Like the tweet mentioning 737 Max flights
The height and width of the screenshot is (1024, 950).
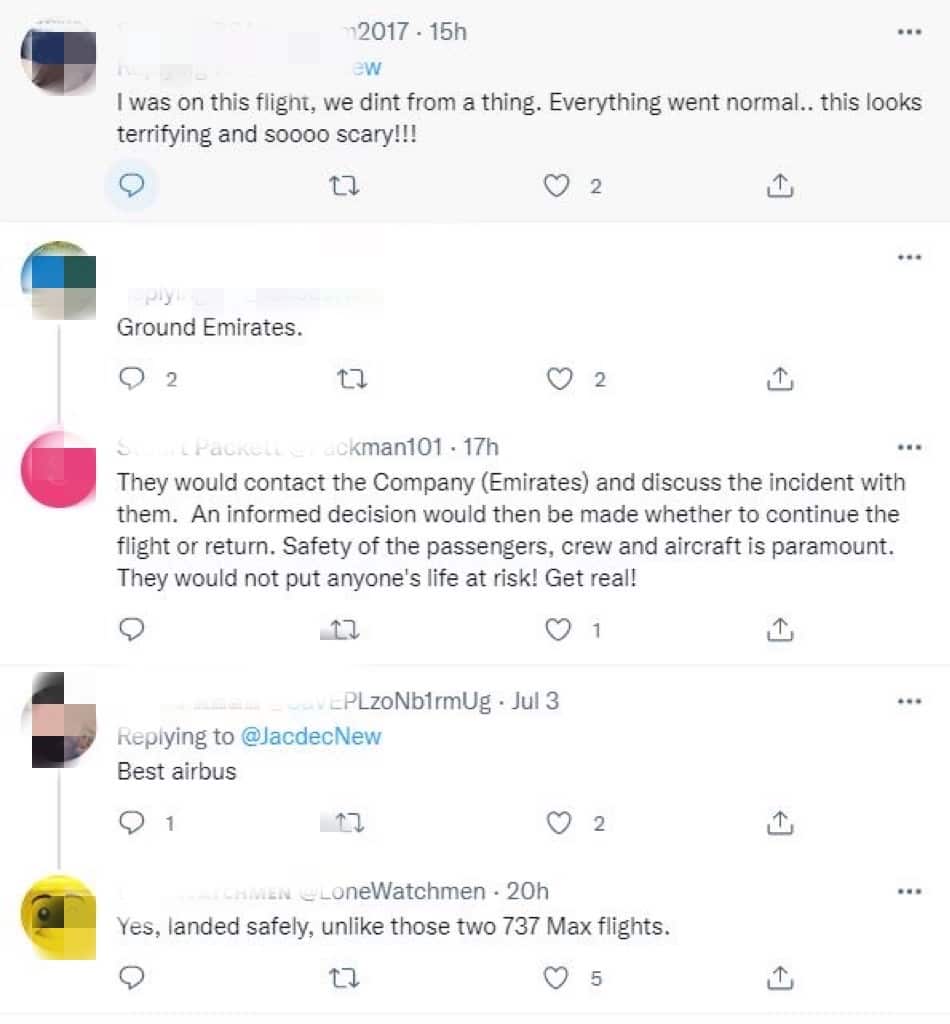(557, 976)
